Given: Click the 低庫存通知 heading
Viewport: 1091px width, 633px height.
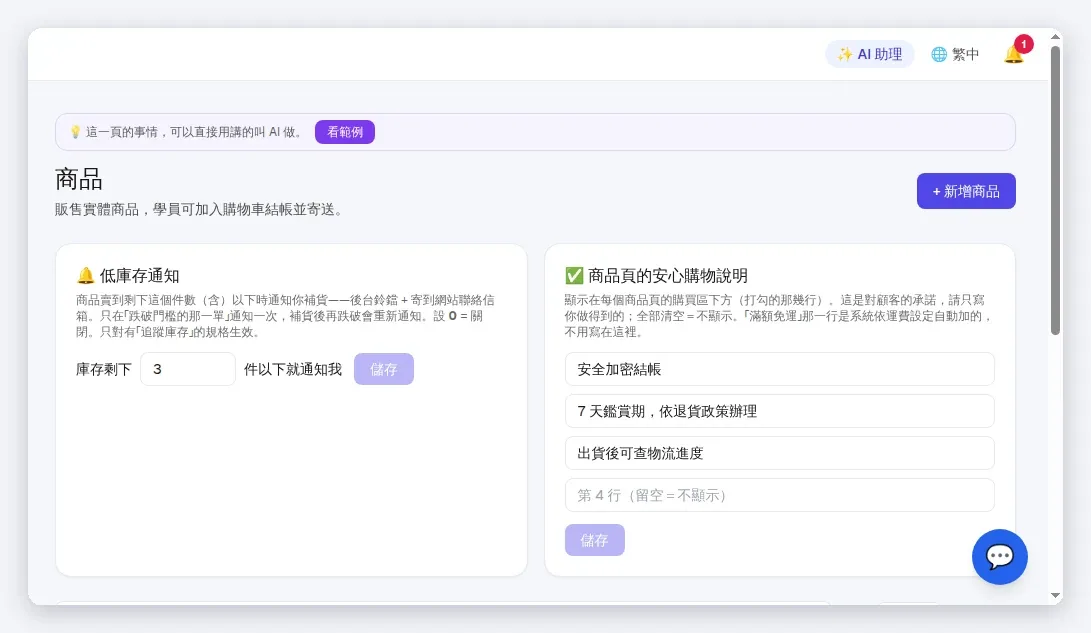Looking at the screenshot, I should (127, 275).
